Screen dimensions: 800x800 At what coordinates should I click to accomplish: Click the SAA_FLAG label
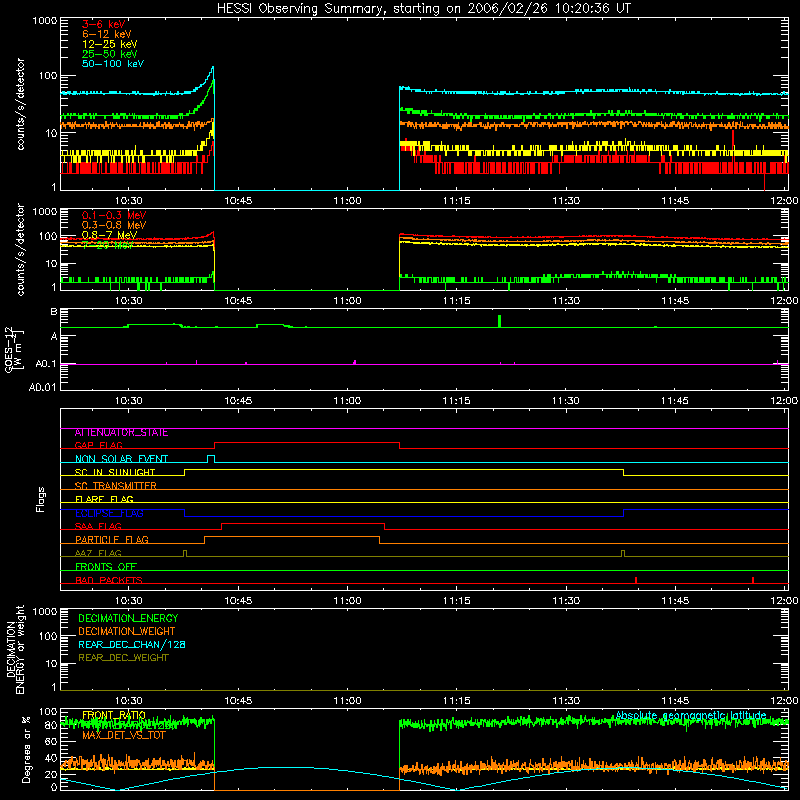pyautogui.click(x=98, y=526)
